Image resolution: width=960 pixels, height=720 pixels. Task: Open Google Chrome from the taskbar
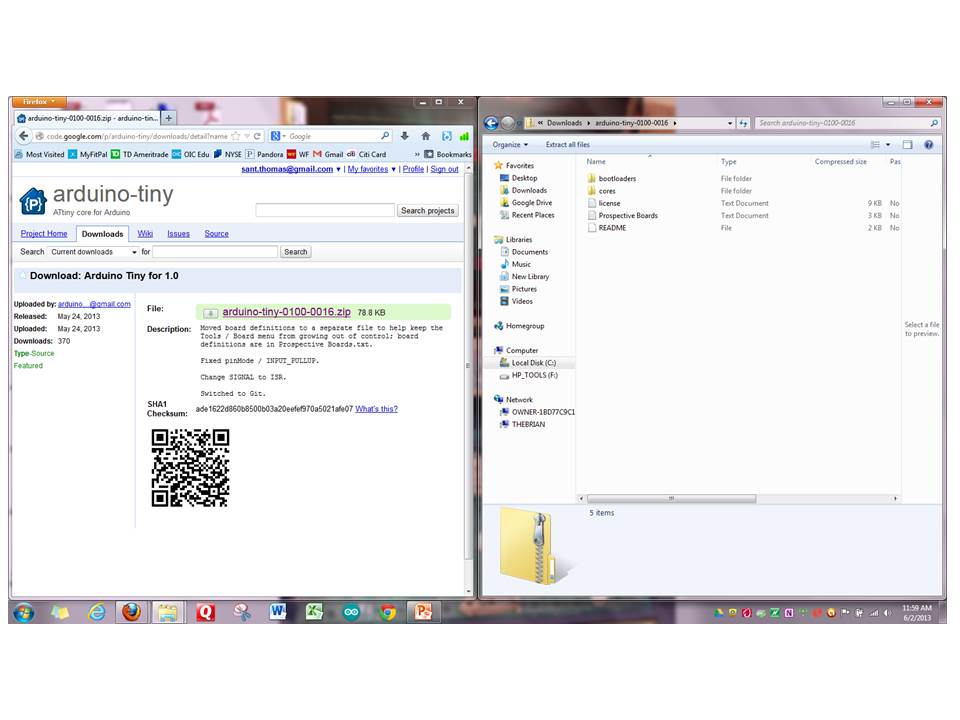coord(388,611)
